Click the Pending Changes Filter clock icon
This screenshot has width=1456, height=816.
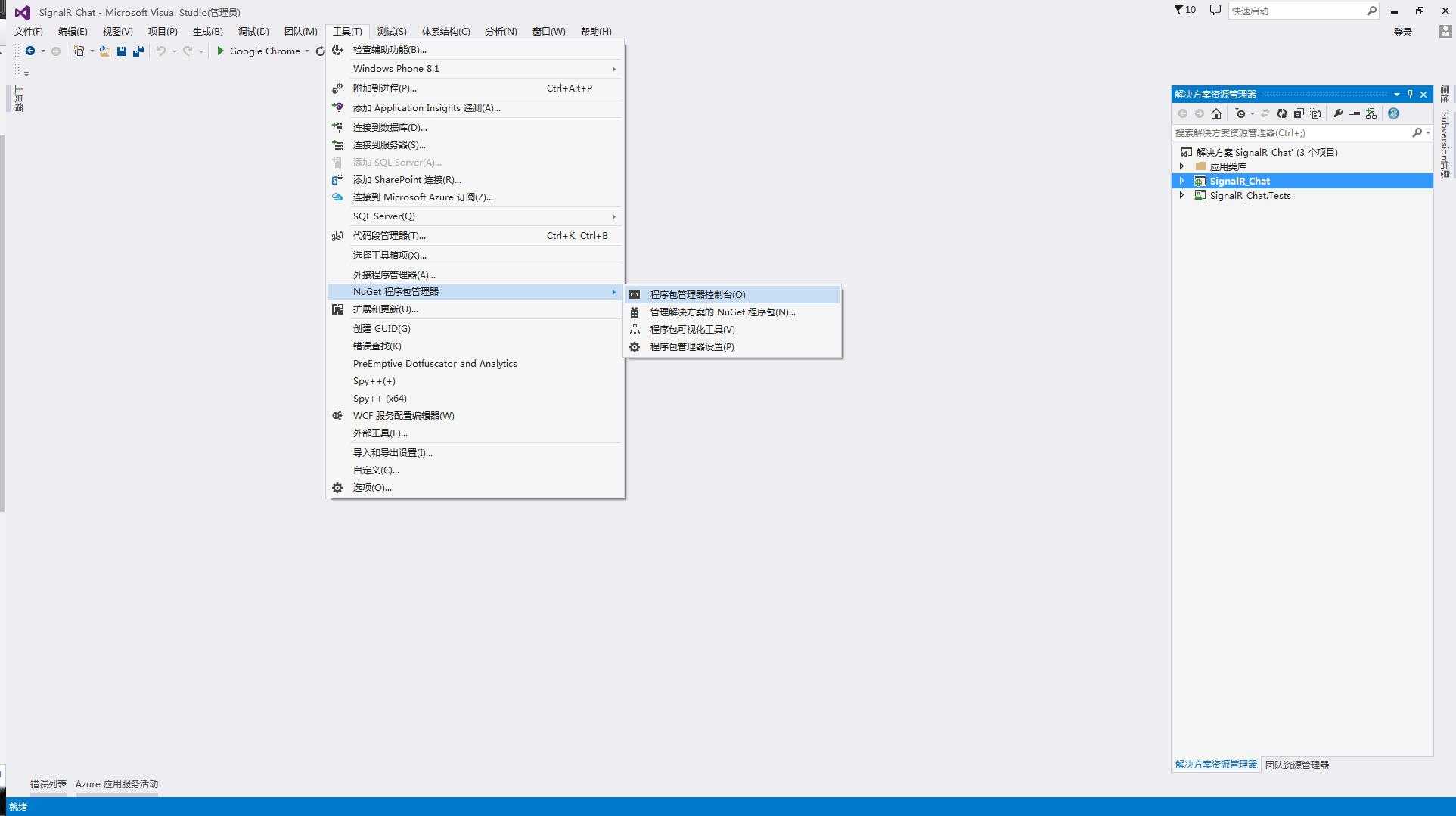(x=1240, y=113)
